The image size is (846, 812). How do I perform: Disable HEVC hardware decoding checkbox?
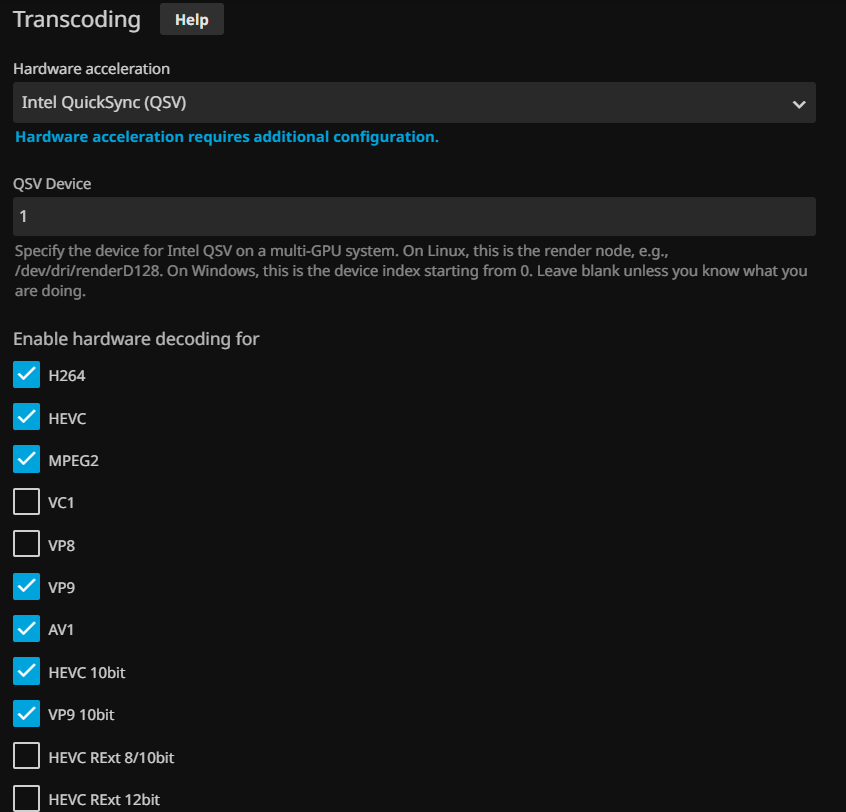pos(27,417)
